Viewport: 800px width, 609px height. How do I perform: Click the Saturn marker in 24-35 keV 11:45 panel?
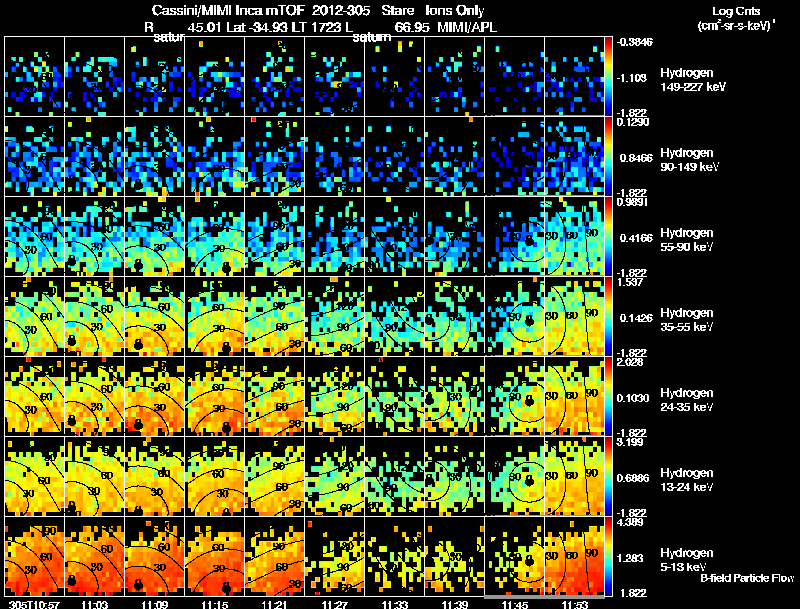[529, 400]
